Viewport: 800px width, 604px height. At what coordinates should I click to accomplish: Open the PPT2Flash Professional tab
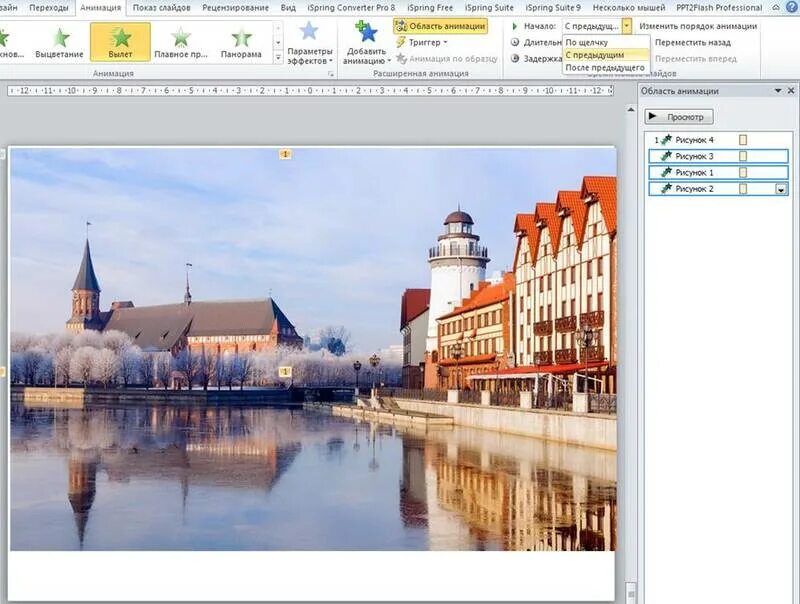[719, 8]
